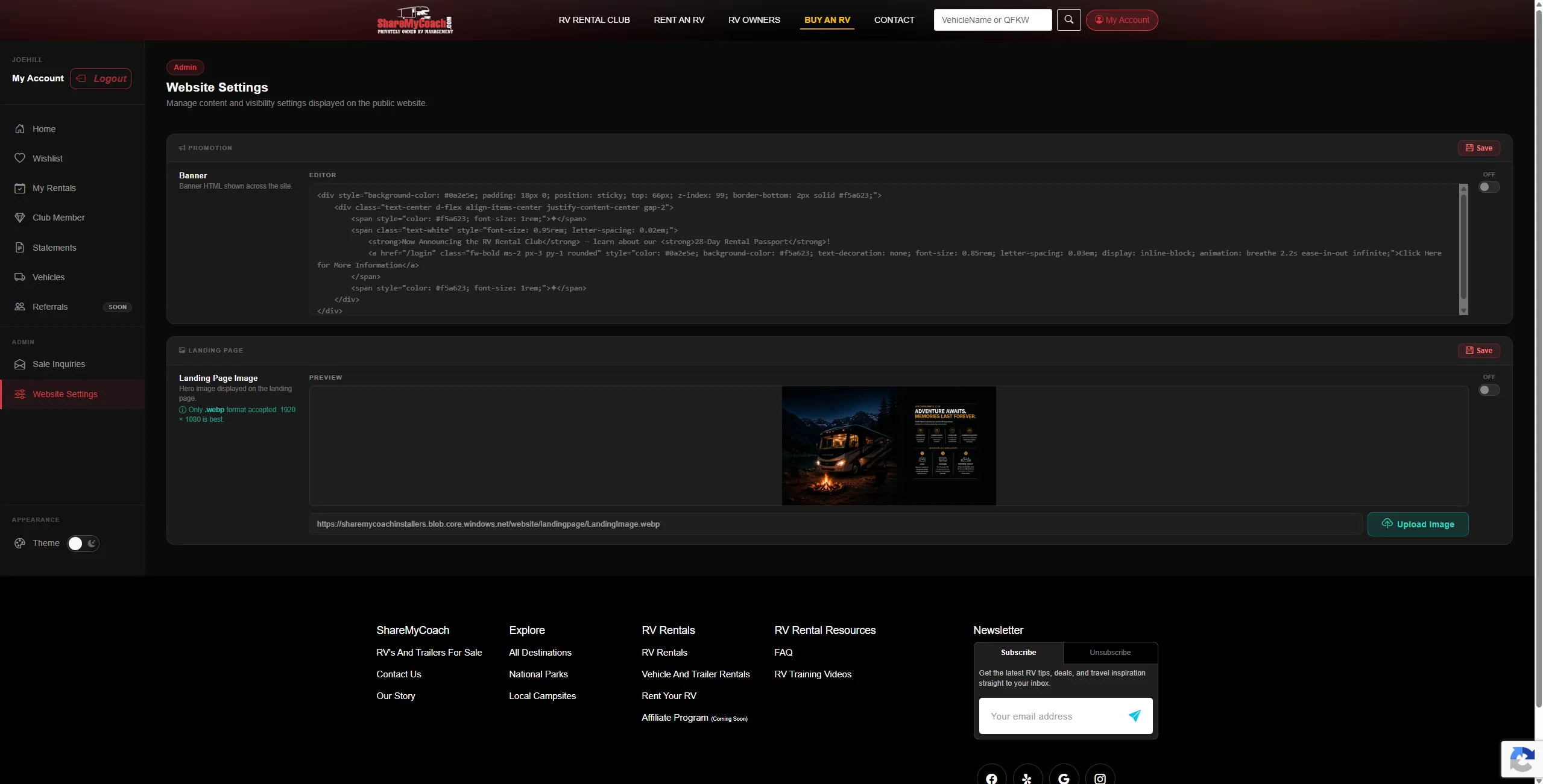
Task: Click the Vehicles truck icon
Action: coord(20,277)
